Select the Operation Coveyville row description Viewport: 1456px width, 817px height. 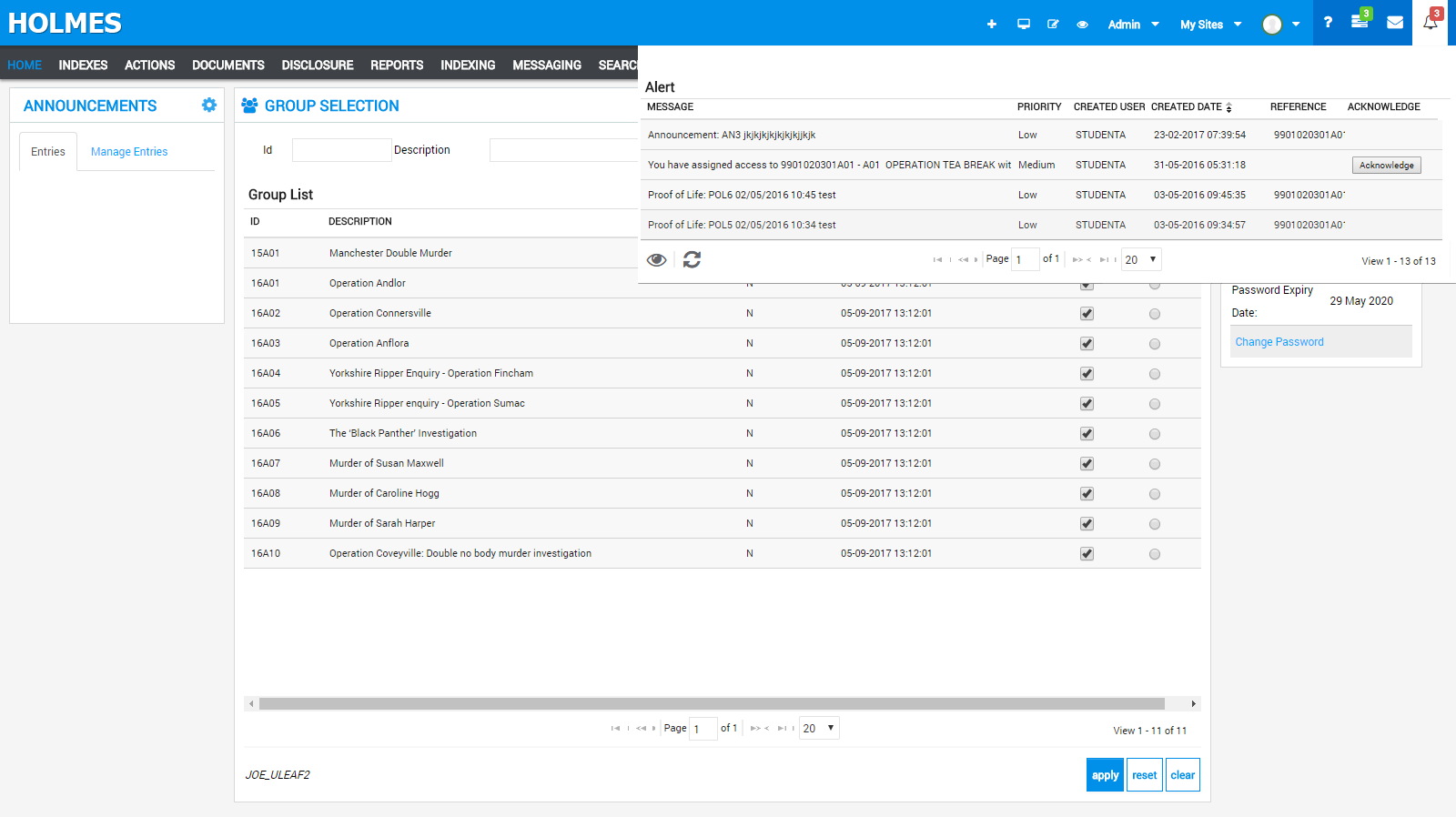point(460,553)
